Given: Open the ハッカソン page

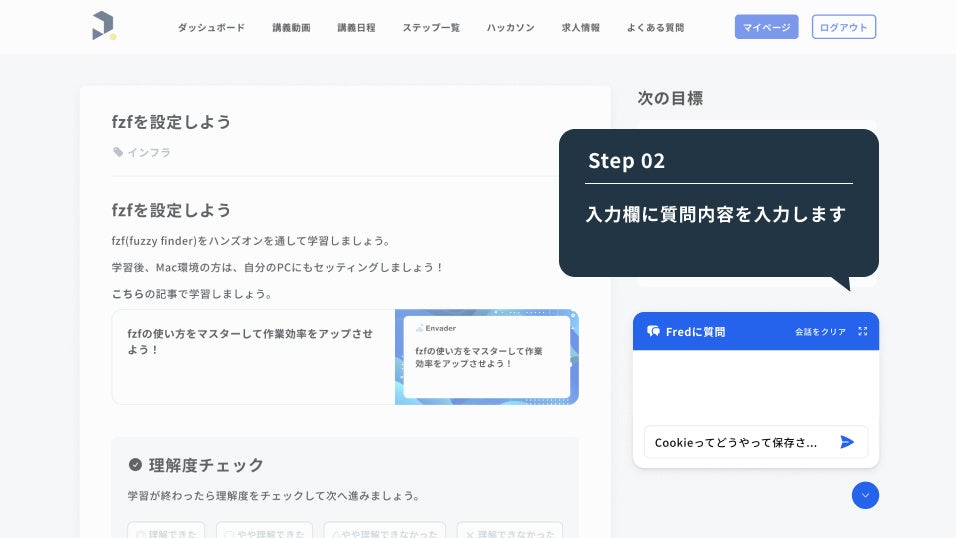Looking at the screenshot, I should [510, 27].
